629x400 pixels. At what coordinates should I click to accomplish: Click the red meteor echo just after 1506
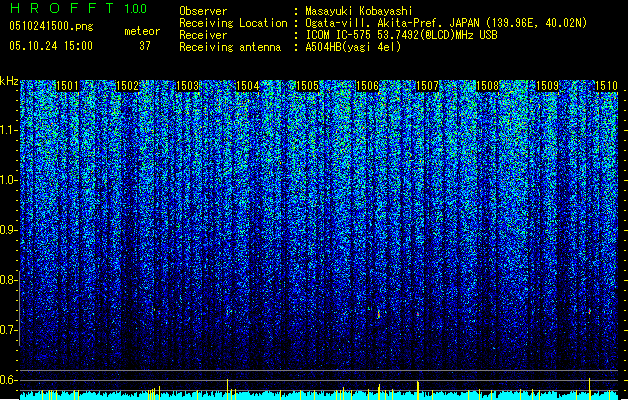tap(378, 314)
